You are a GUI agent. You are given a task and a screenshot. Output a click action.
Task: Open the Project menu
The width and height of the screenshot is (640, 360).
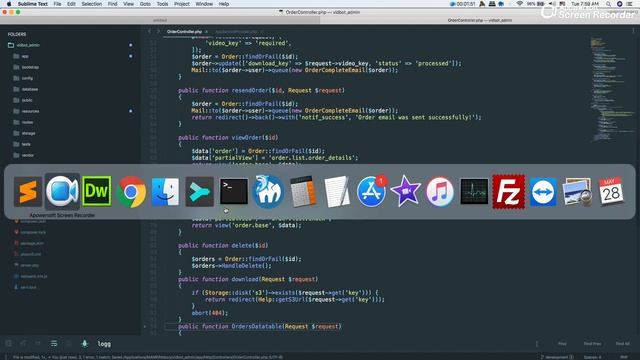pyautogui.click(x=182, y=4)
